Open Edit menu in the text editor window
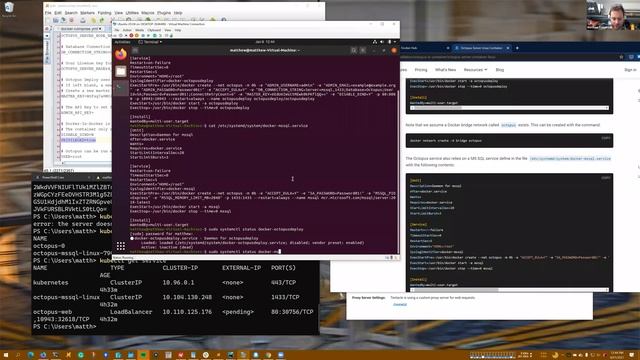The width and height of the screenshot is (640, 360). pos(58,13)
